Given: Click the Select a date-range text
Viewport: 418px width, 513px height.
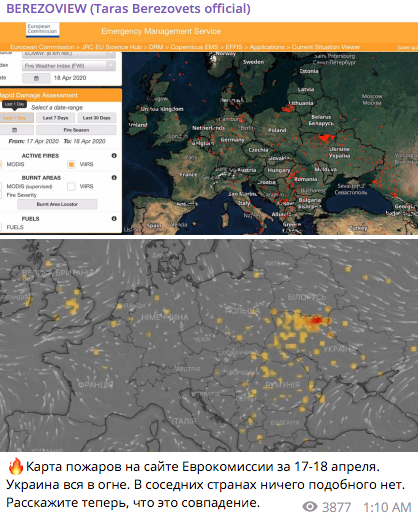Looking at the screenshot, I should (57, 108).
